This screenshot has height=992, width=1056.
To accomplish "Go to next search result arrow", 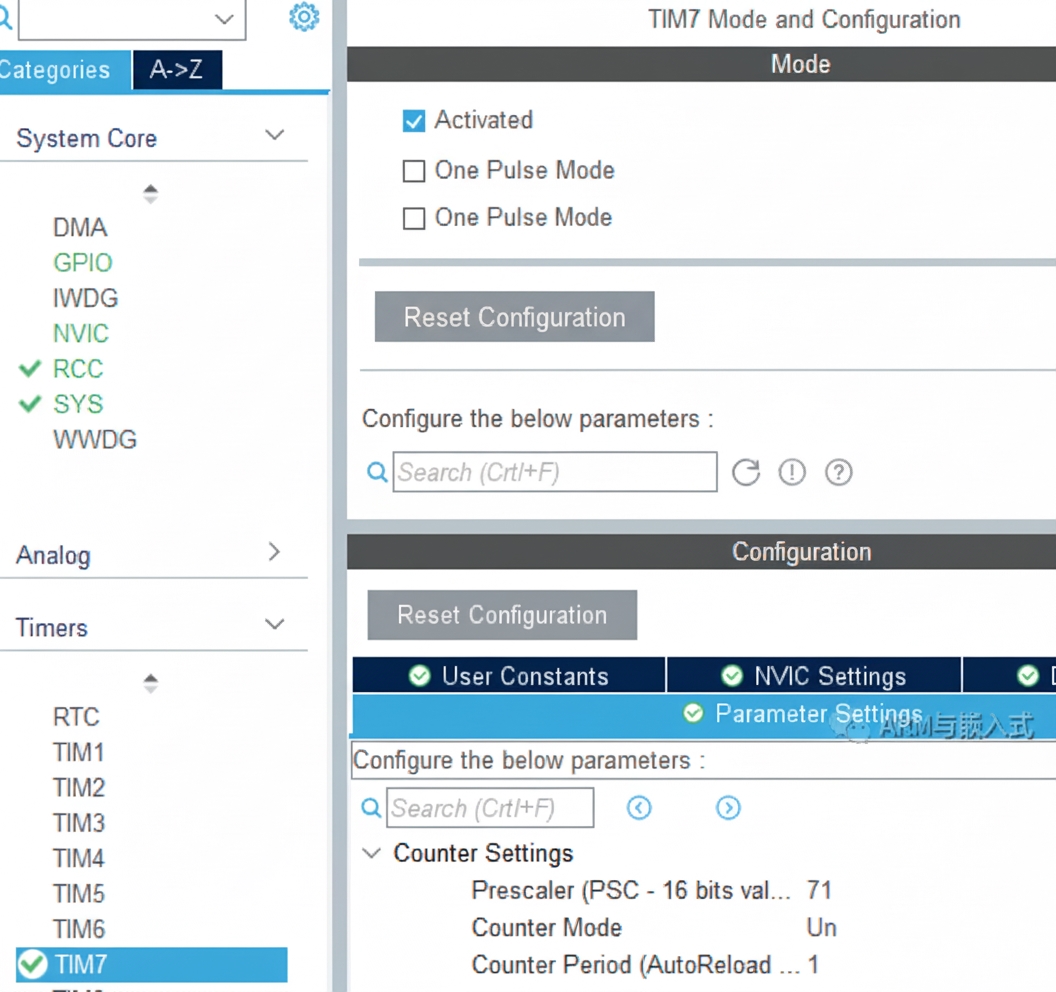I will (728, 808).
